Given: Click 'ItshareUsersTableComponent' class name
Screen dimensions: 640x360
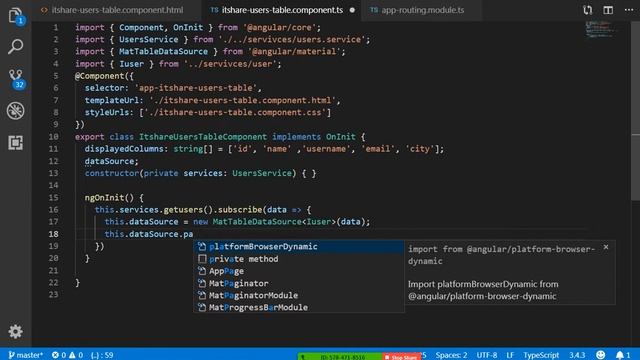Looking at the screenshot, I should pos(203,137).
